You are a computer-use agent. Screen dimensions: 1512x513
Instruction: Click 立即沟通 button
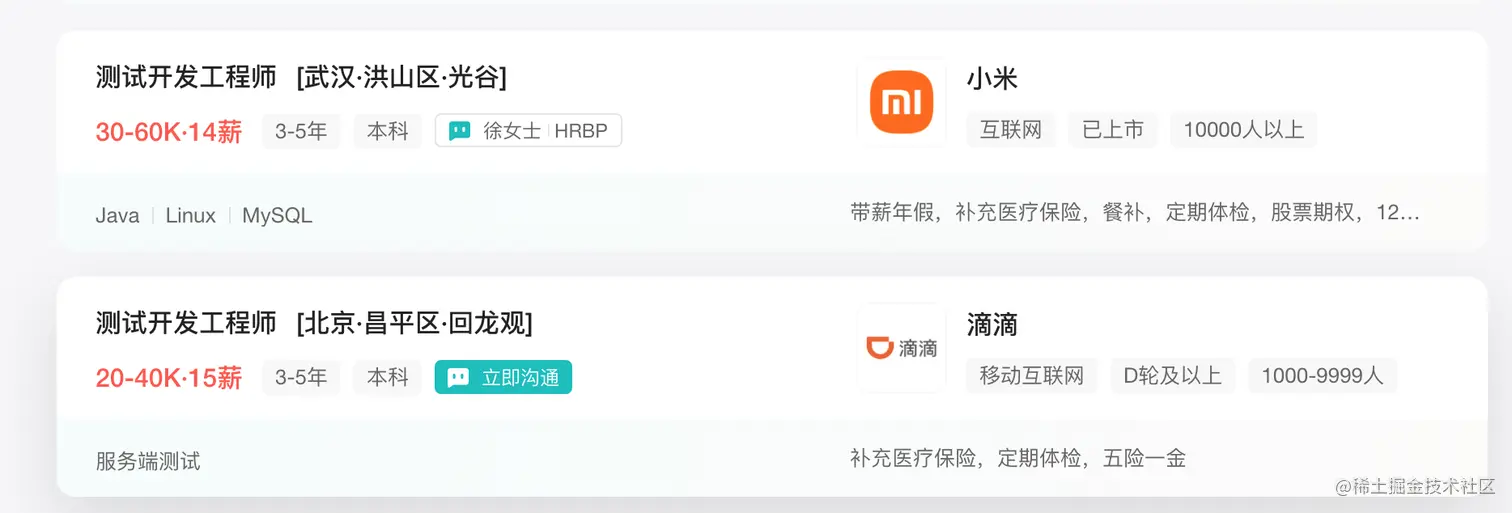503,377
